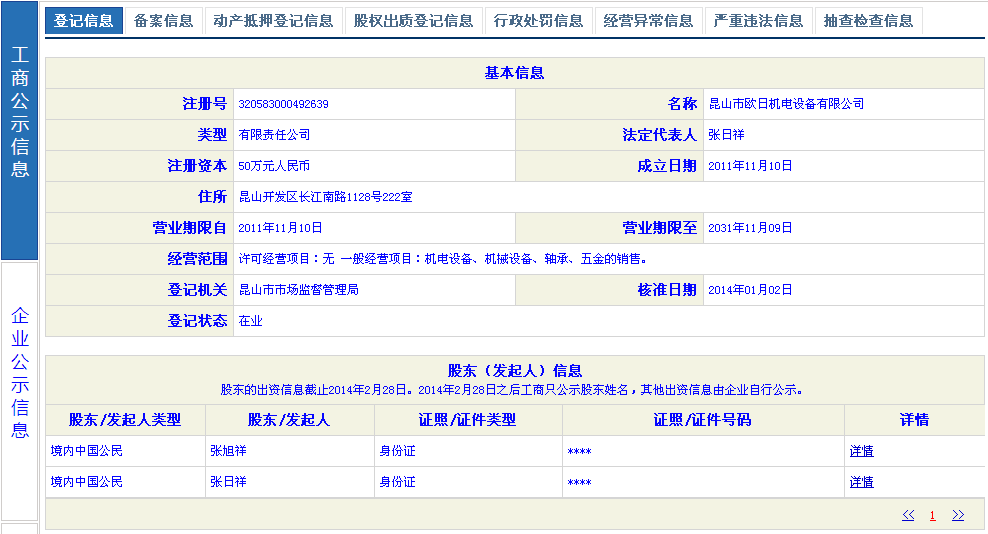Screen dimensions: 988x534
Task: Open 详情 link for shareholder 张日祥
Action: (x=861, y=482)
